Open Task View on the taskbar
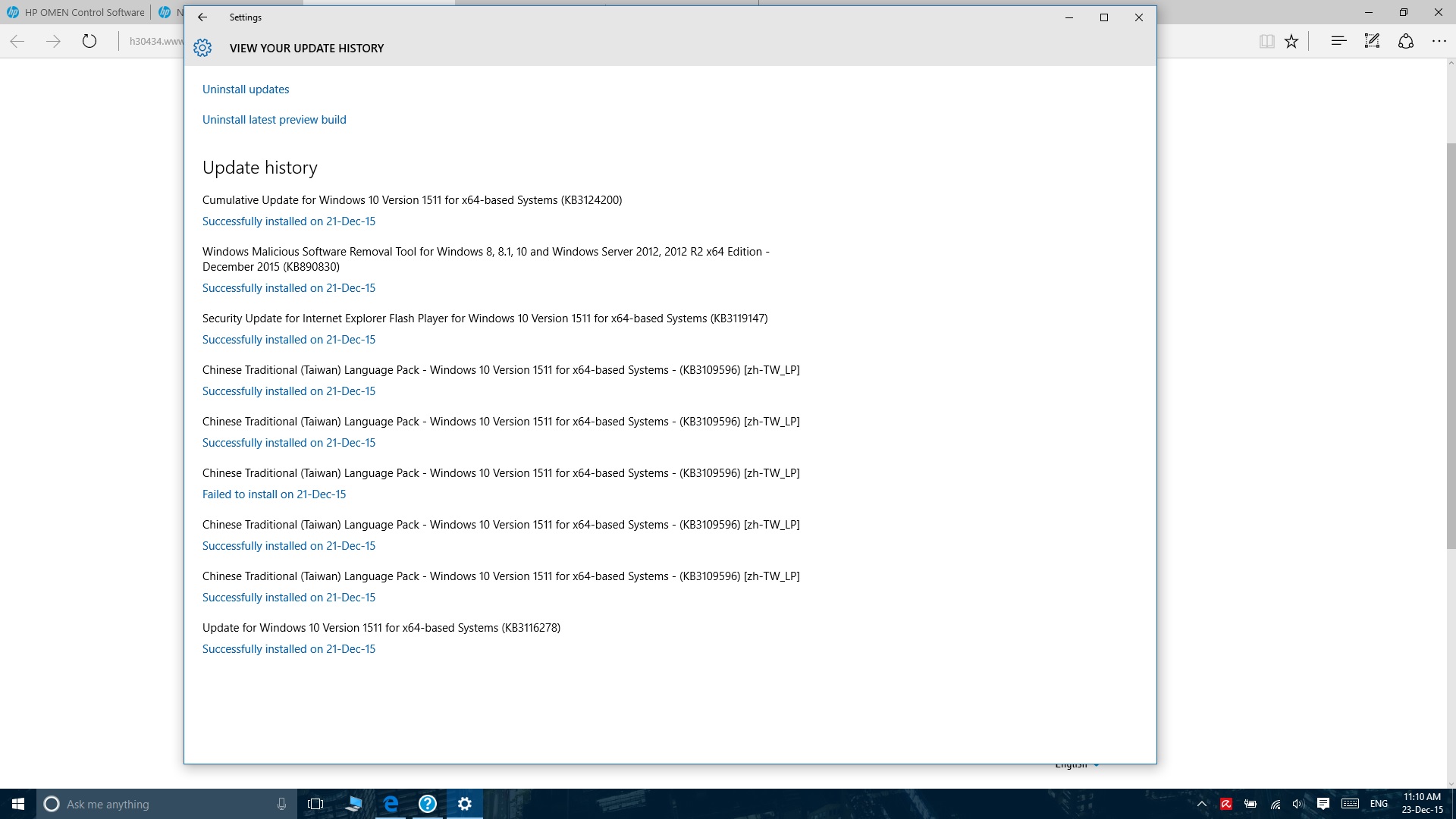Screen dimensions: 1456x819 [x=315, y=804]
